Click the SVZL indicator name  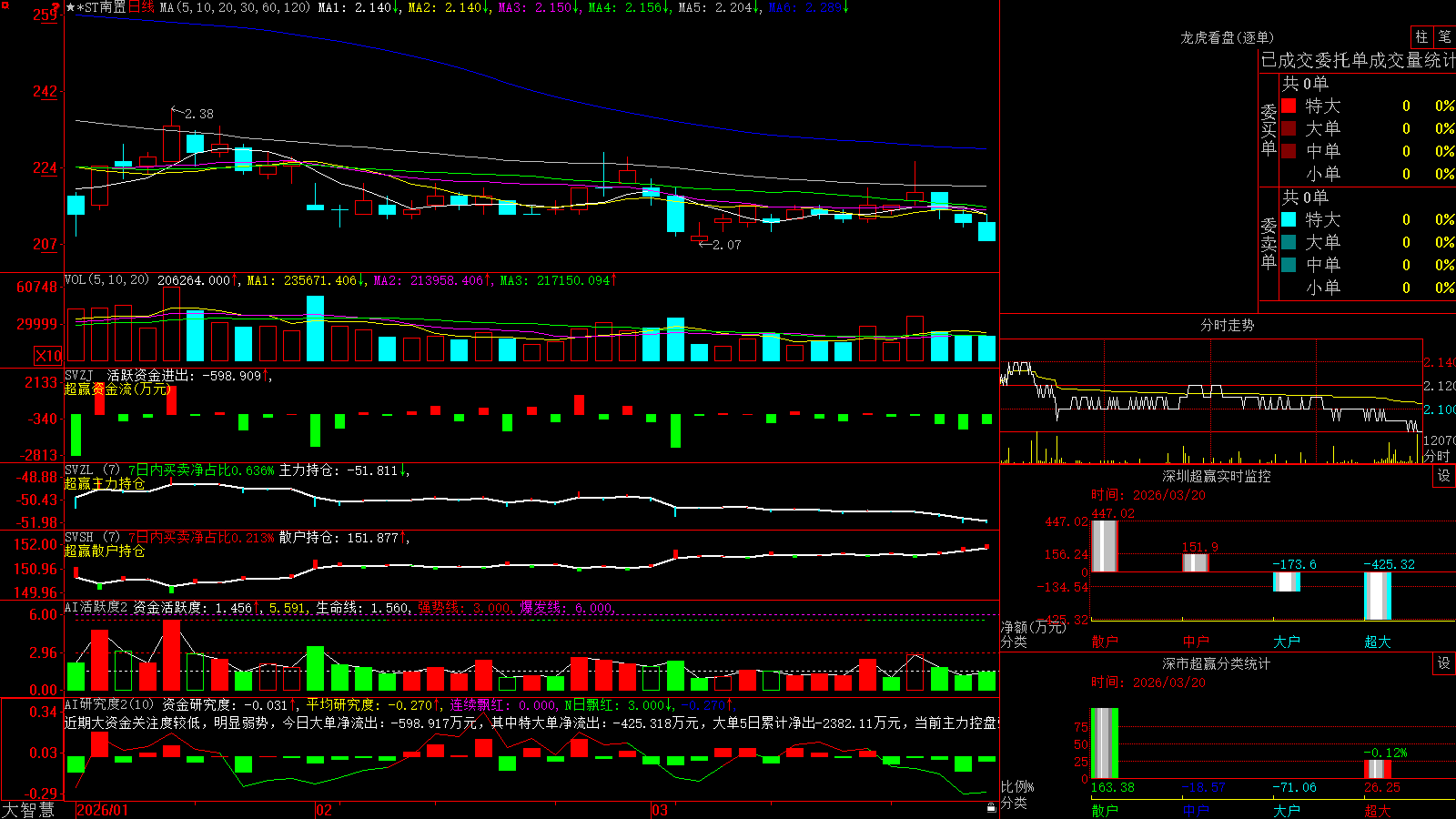(79, 470)
